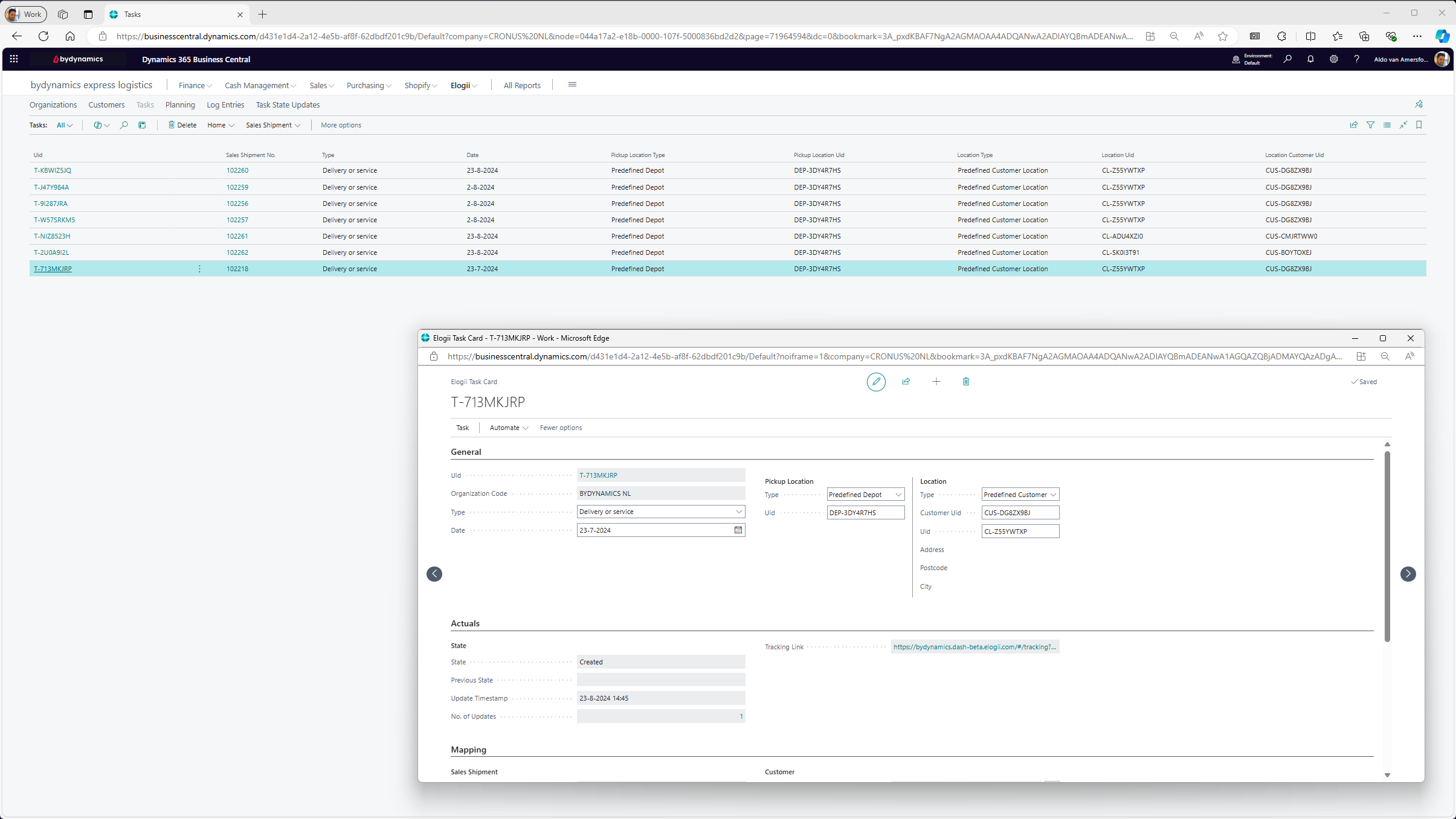Click the trash delete icon on task card
Screen dimensions: 1456x819
pyautogui.click(x=965, y=382)
